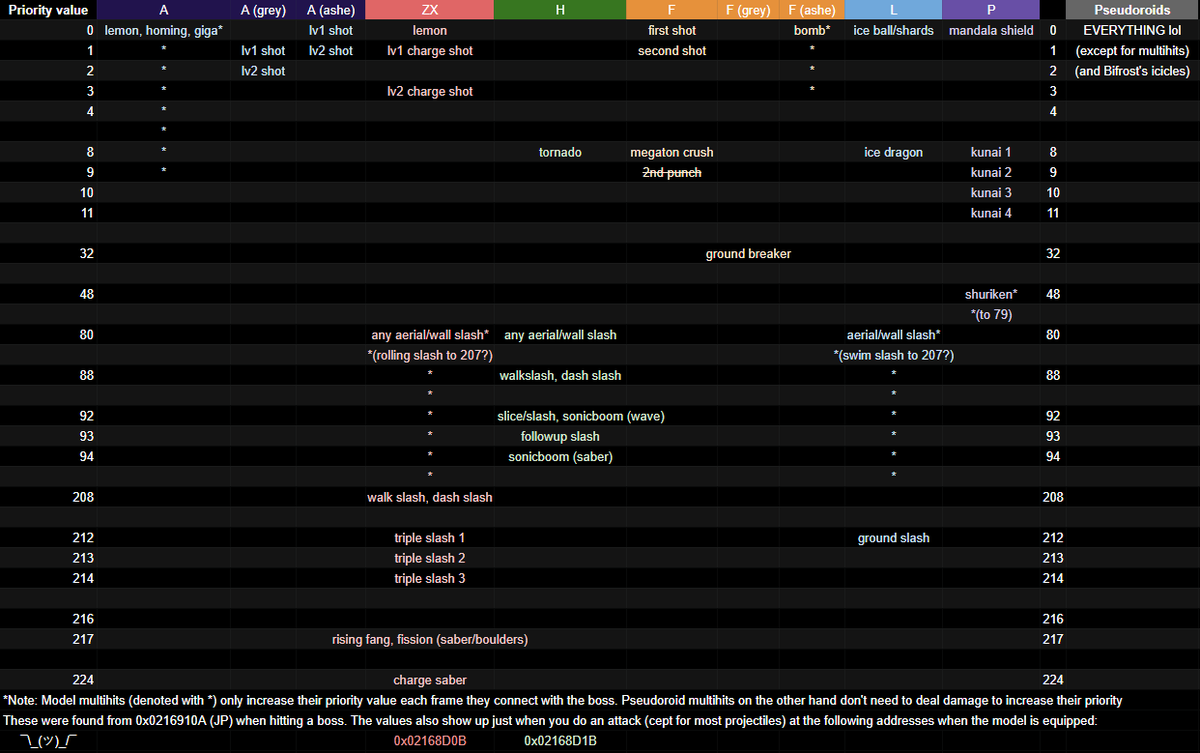Select the left-side priority value '224'
This screenshot has width=1200, height=753.
pos(83,681)
